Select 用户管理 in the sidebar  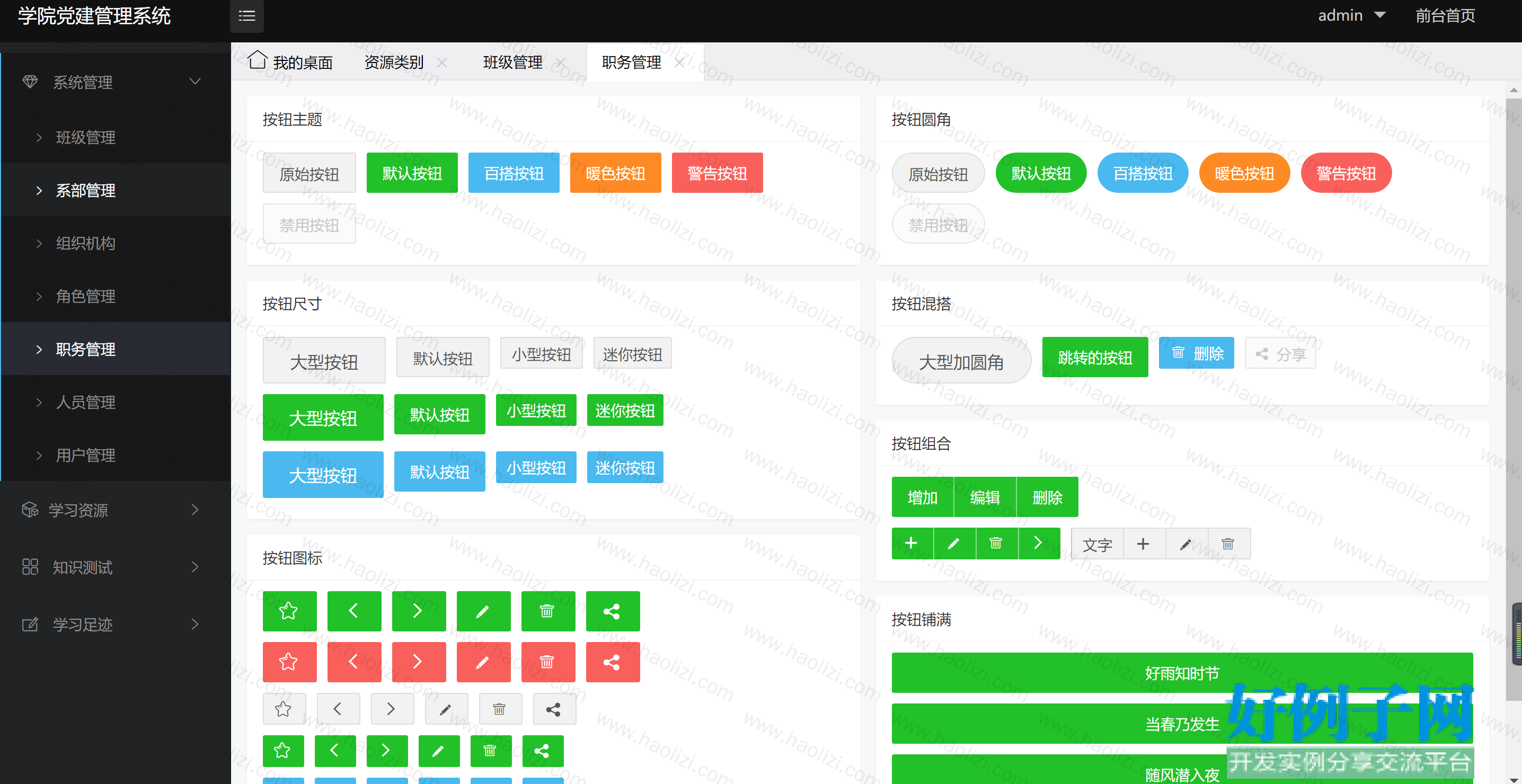pyautogui.click(x=115, y=455)
